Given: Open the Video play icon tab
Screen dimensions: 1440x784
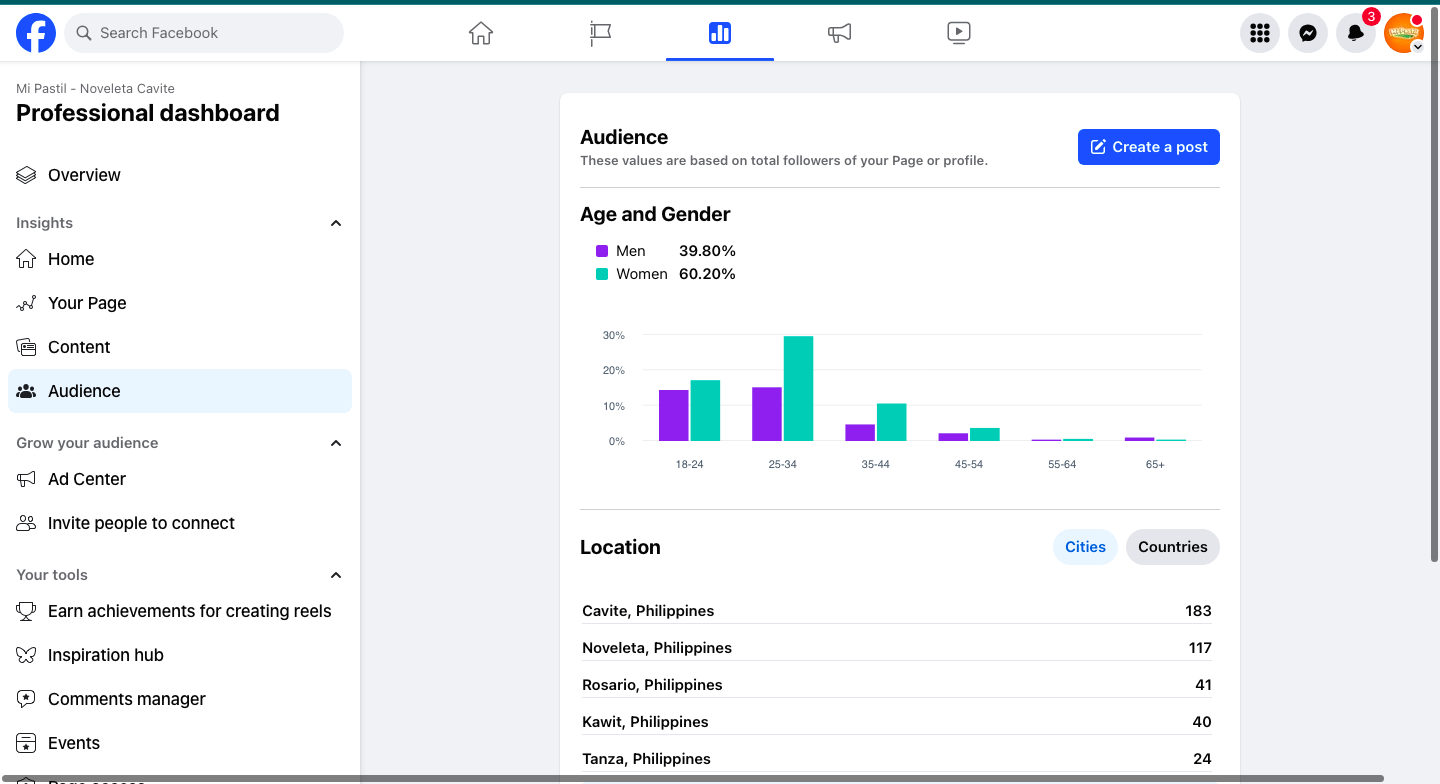Looking at the screenshot, I should (x=959, y=33).
